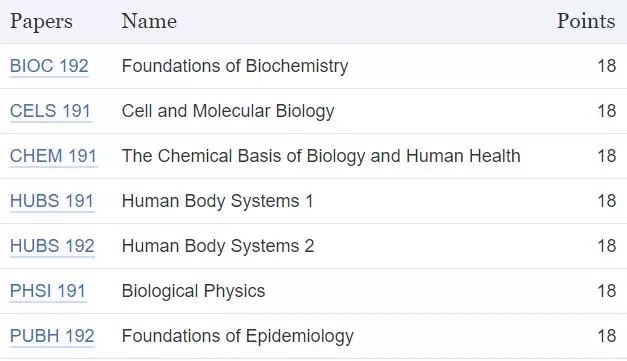Image resolution: width=627 pixels, height=361 pixels.
Task: Click the HUBS 191 paper link
Action: (52, 201)
